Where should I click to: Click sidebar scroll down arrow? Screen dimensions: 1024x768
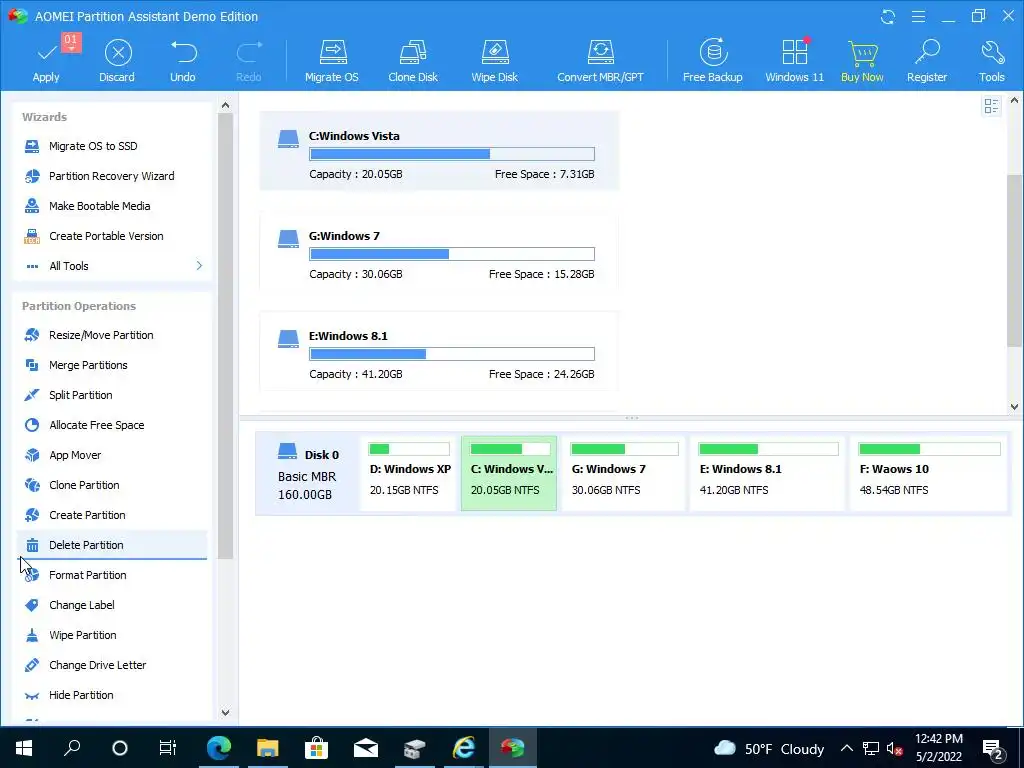click(225, 712)
